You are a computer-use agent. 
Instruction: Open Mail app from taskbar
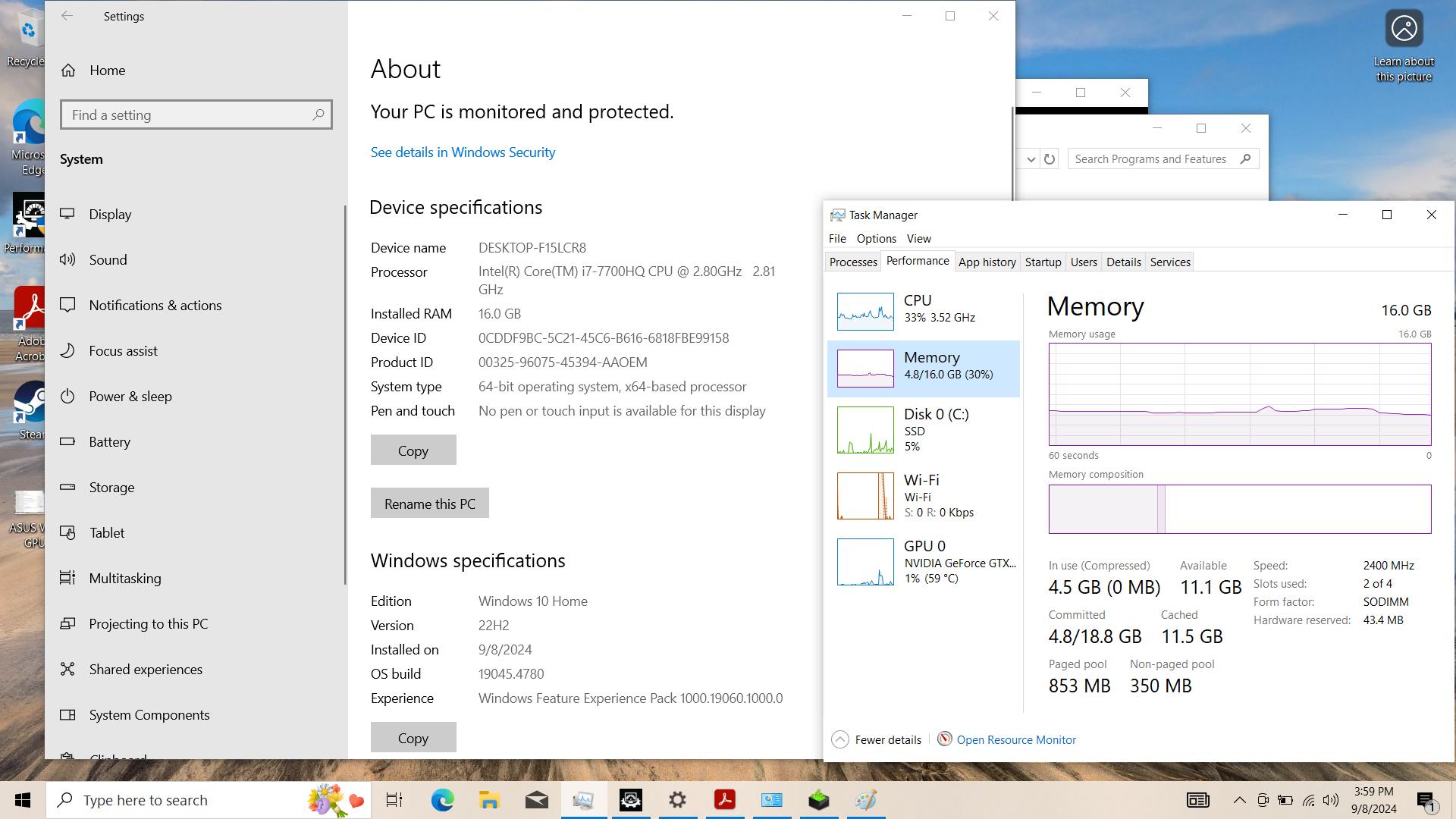coord(536,800)
